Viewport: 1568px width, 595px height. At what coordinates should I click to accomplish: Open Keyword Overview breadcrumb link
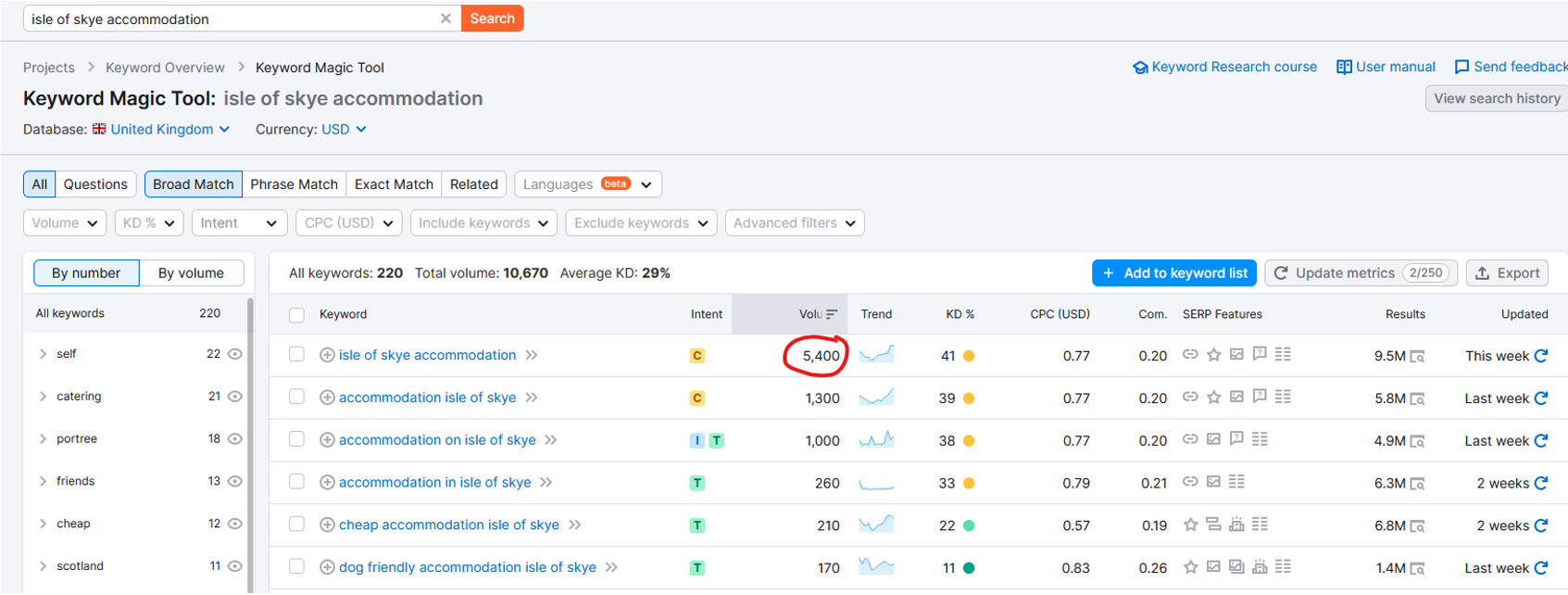click(x=165, y=68)
